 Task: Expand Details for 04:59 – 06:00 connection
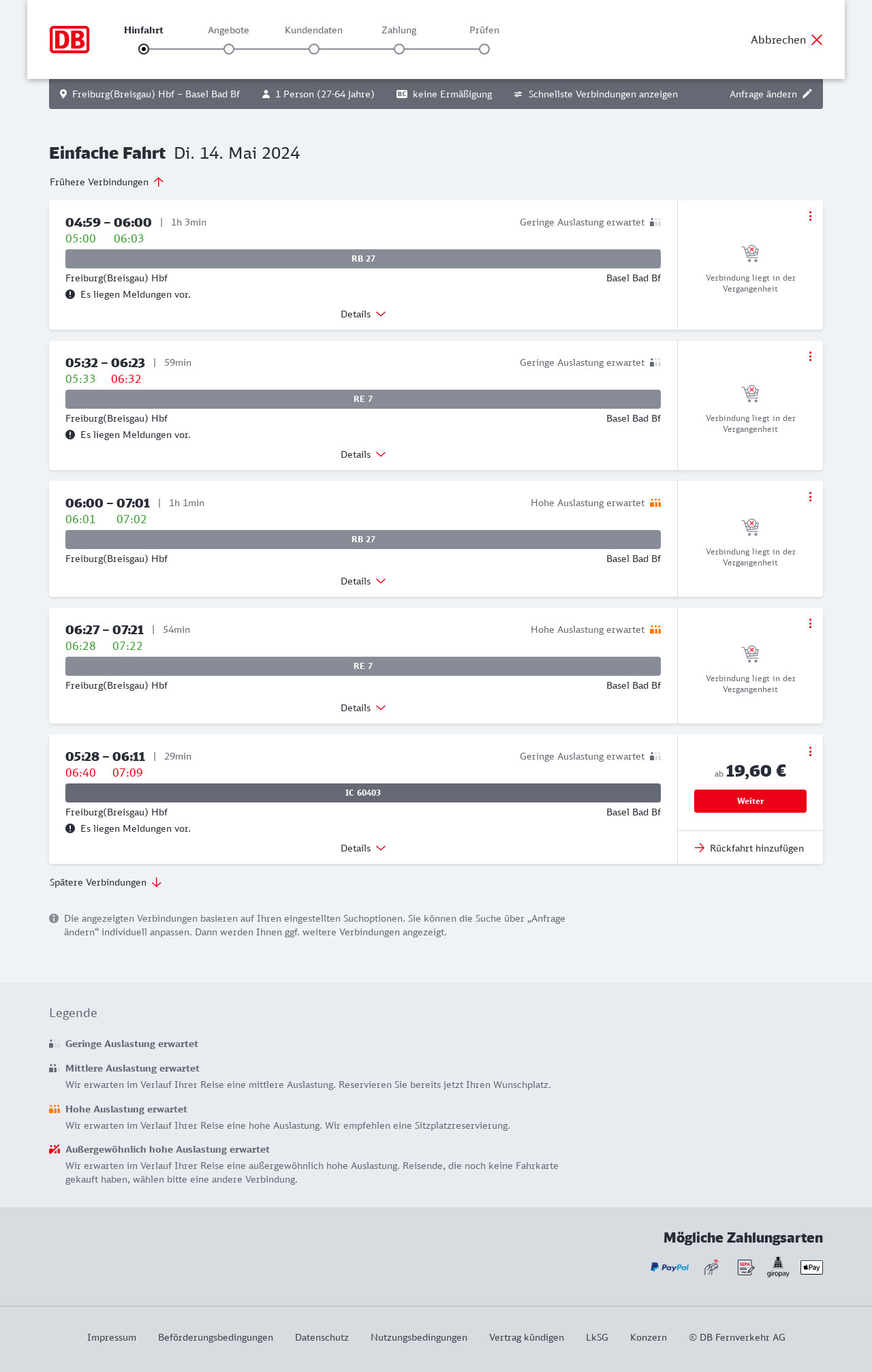coord(363,314)
